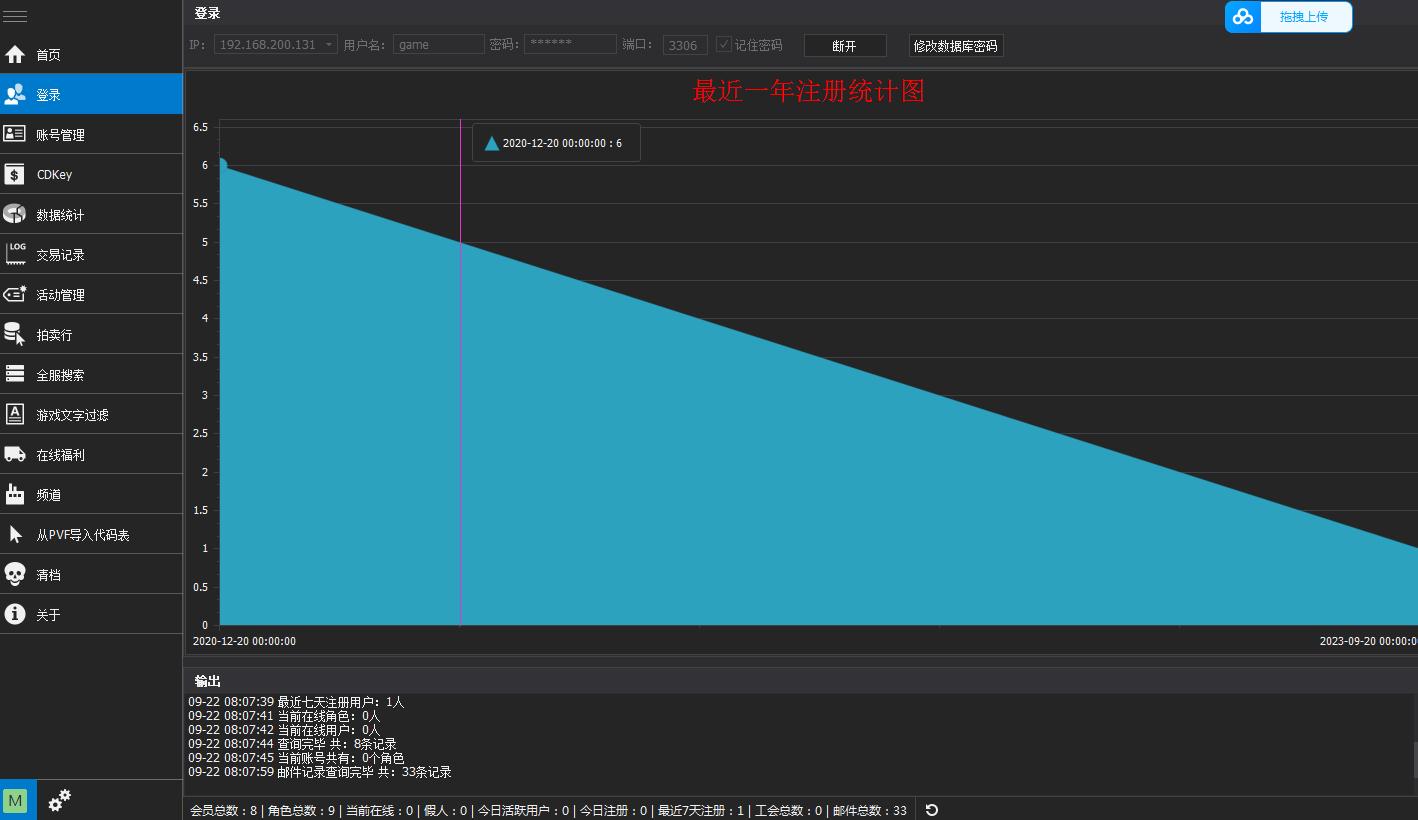Click the 2020-12-20 data point marker

coord(222,165)
